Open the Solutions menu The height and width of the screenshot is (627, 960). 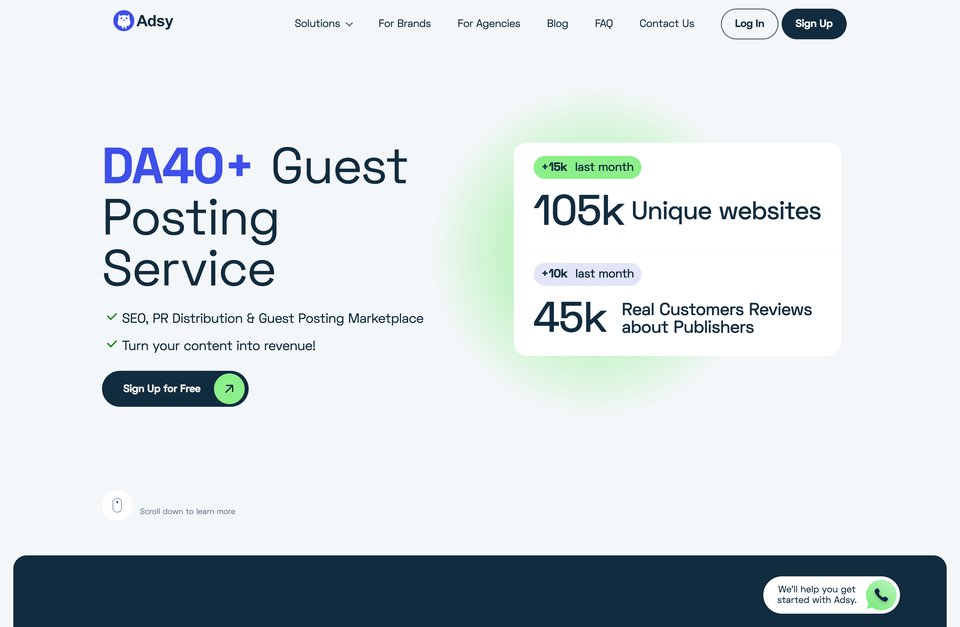coord(323,23)
